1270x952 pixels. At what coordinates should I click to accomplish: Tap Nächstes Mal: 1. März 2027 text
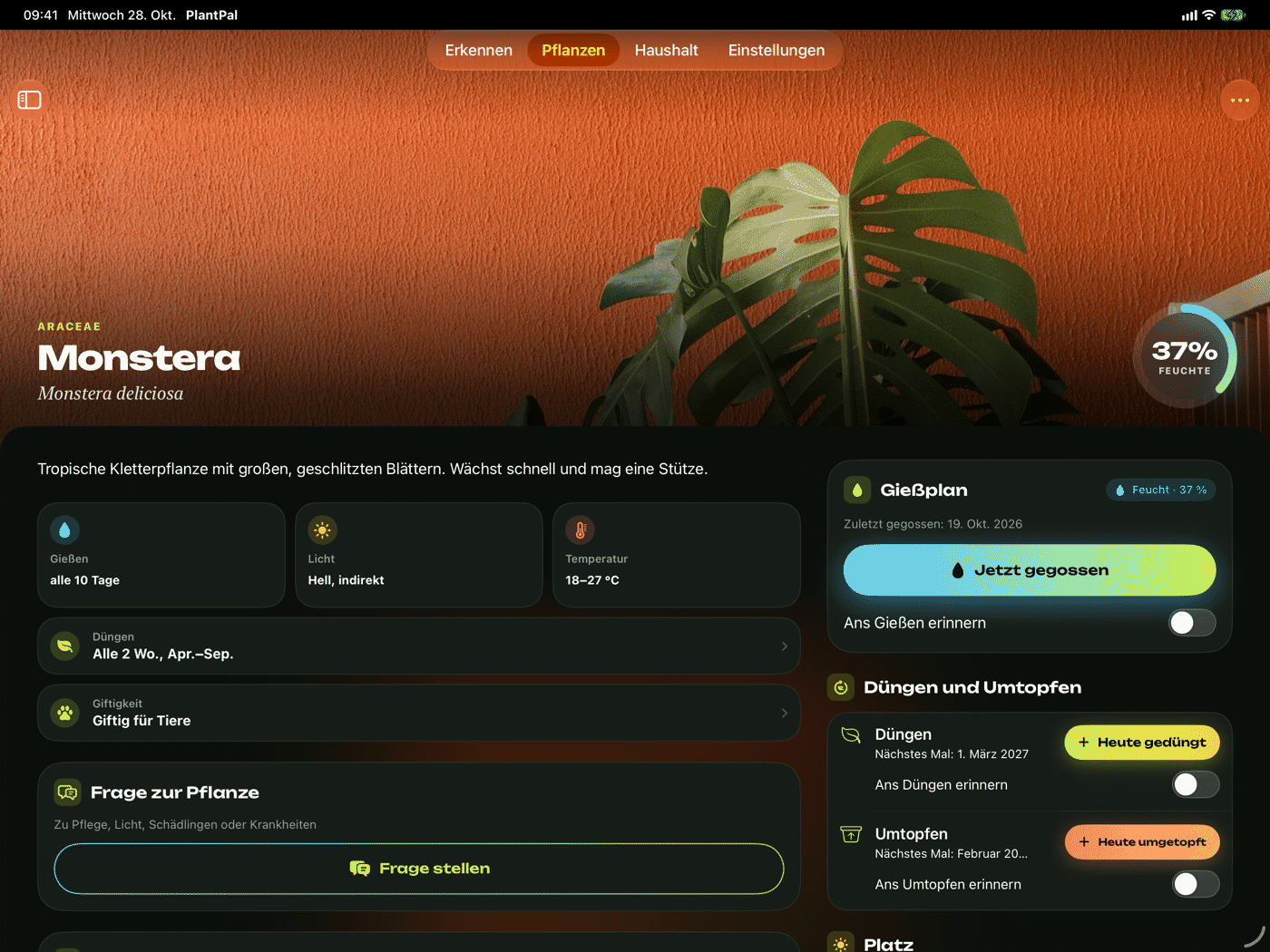[x=952, y=754]
